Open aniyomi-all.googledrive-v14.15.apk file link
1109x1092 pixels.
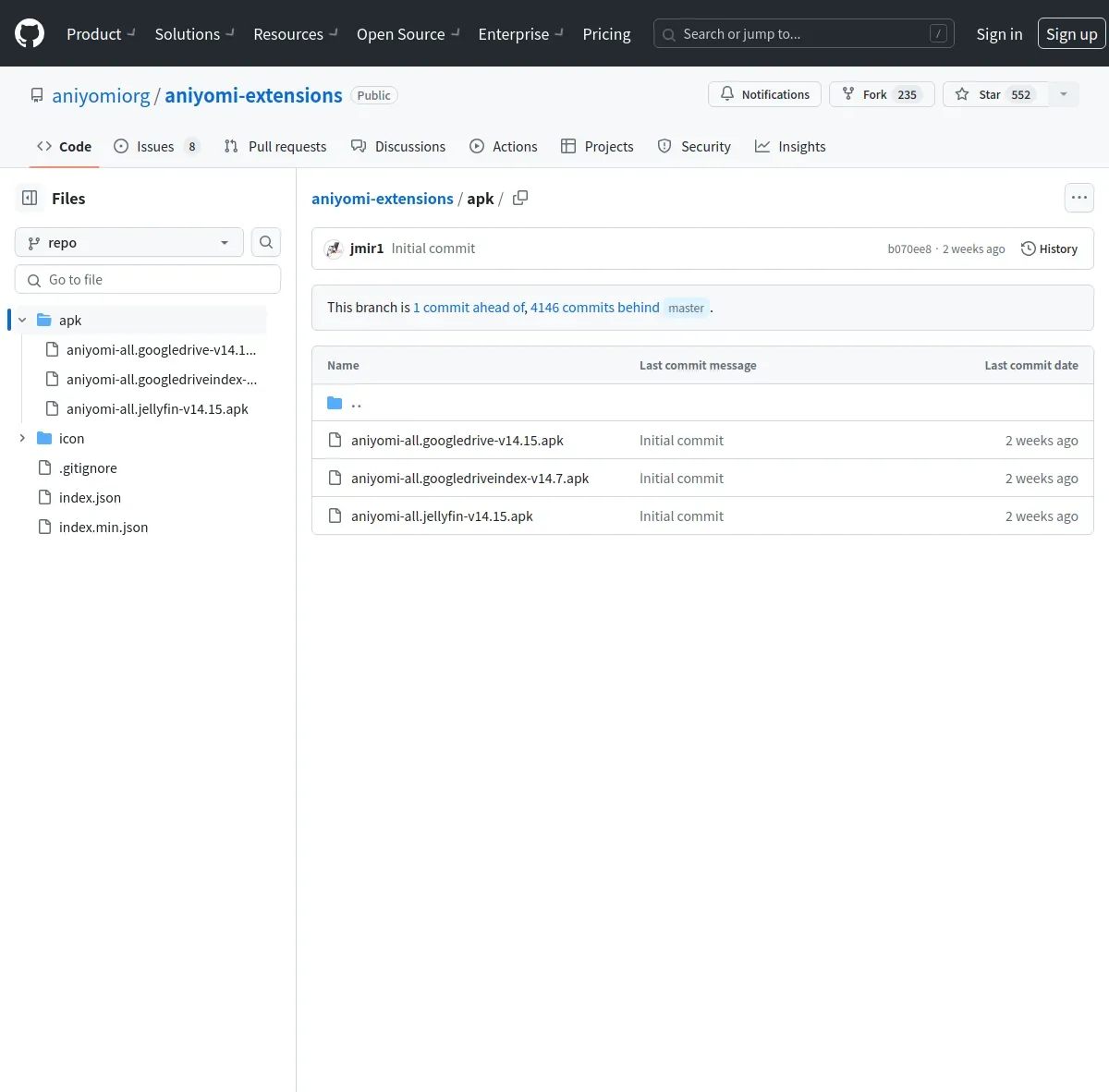pos(457,441)
